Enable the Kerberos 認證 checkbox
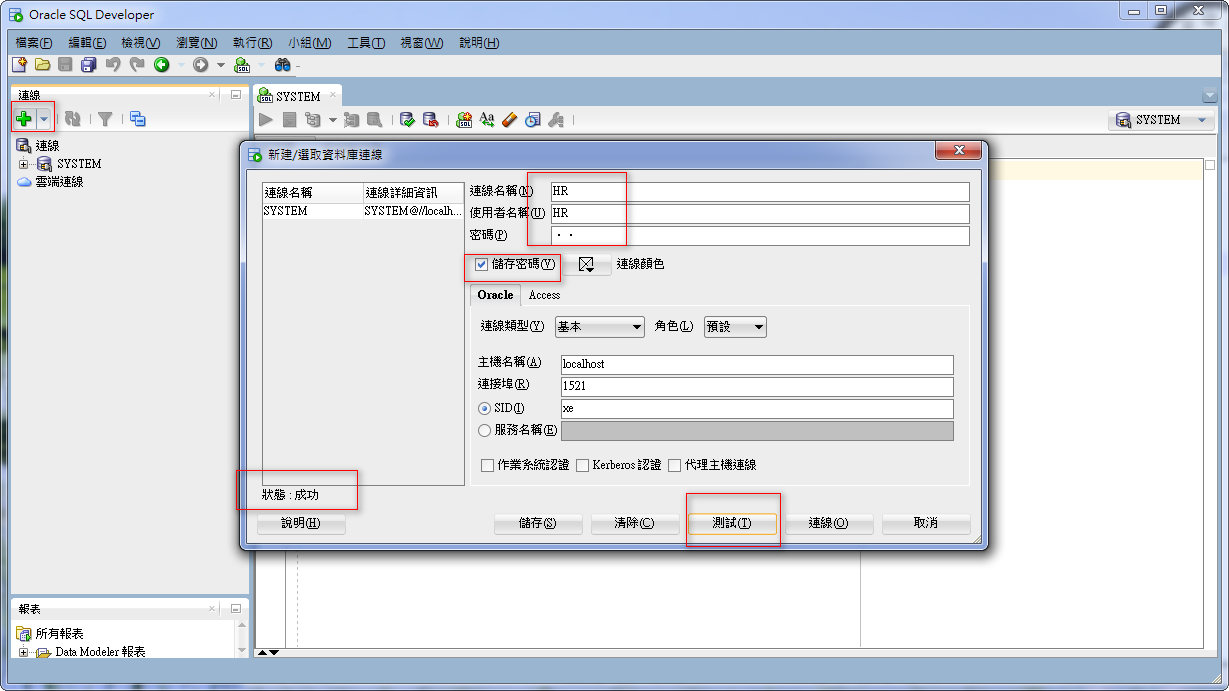 click(582, 466)
